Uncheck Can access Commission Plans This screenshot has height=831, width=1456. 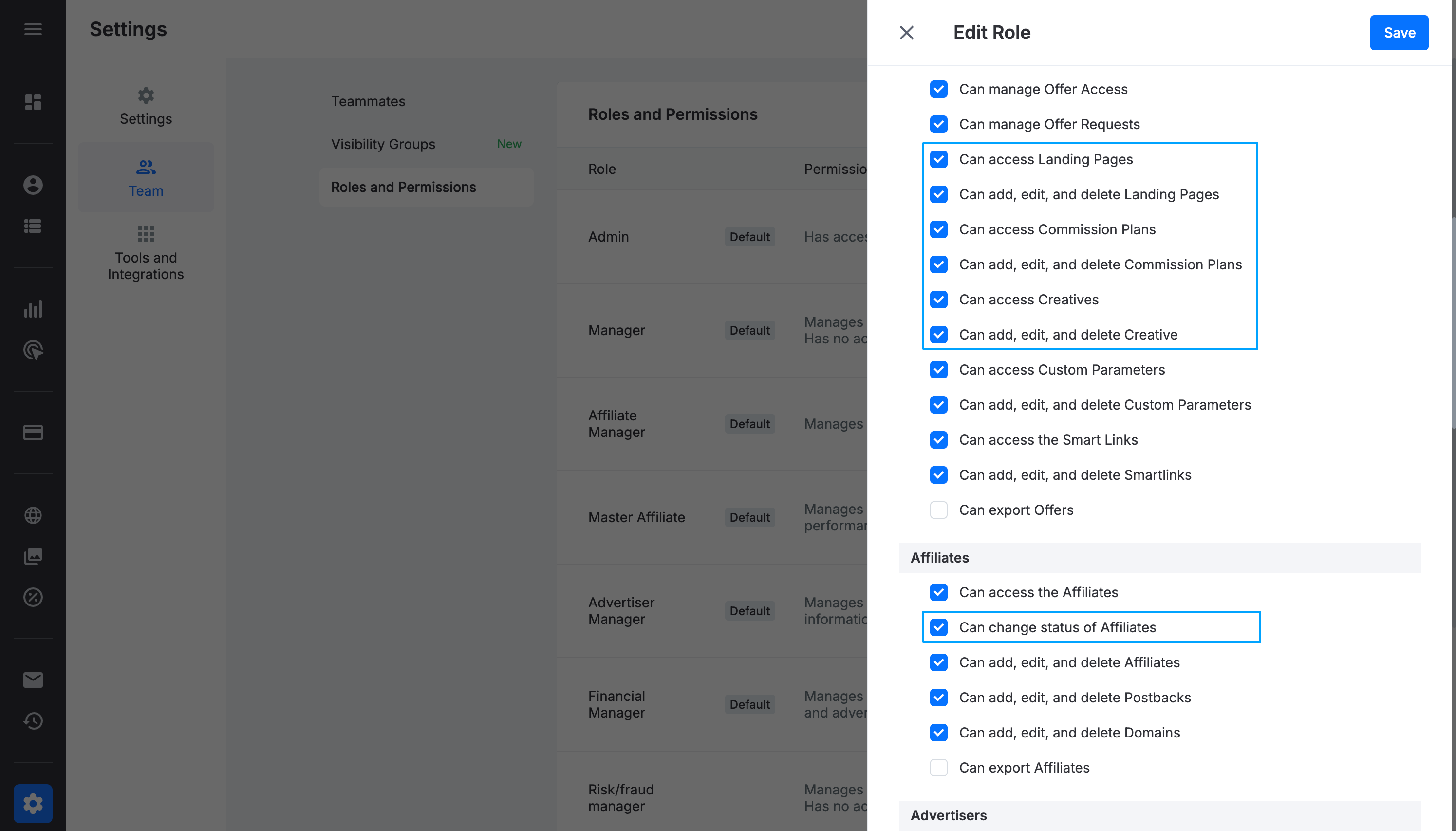[x=938, y=229]
